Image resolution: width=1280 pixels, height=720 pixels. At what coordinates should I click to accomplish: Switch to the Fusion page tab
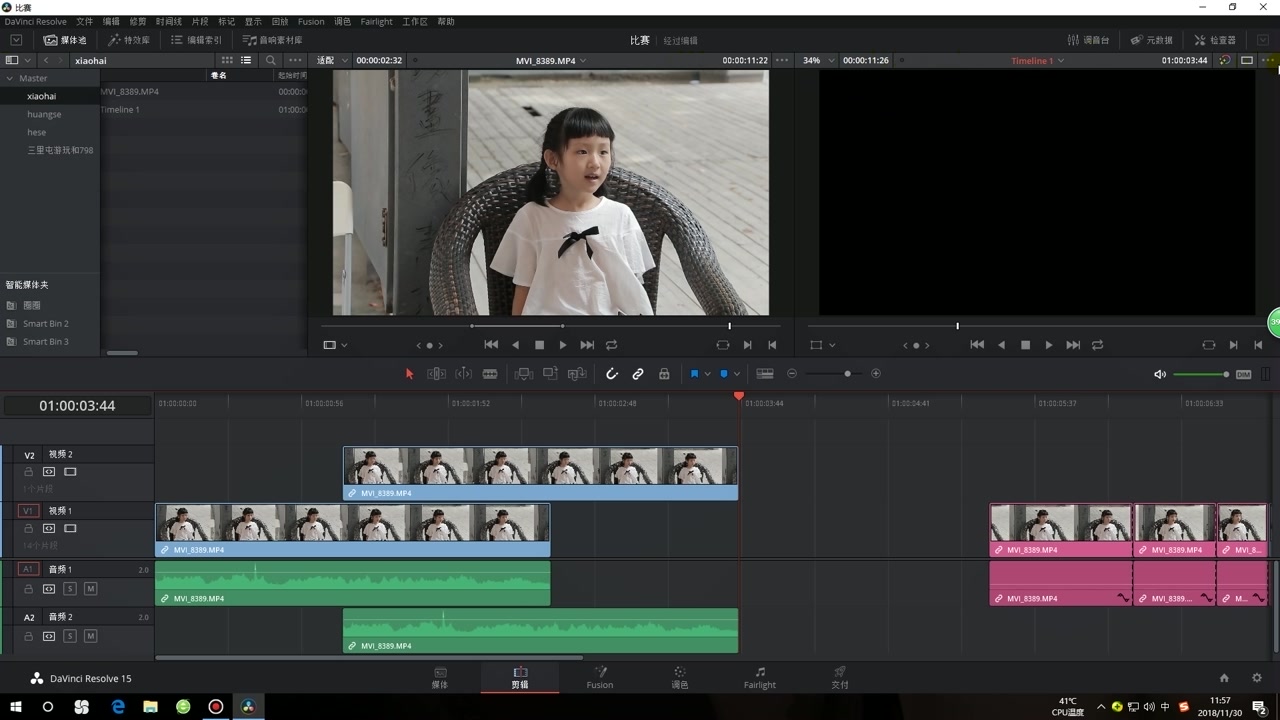(600, 677)
